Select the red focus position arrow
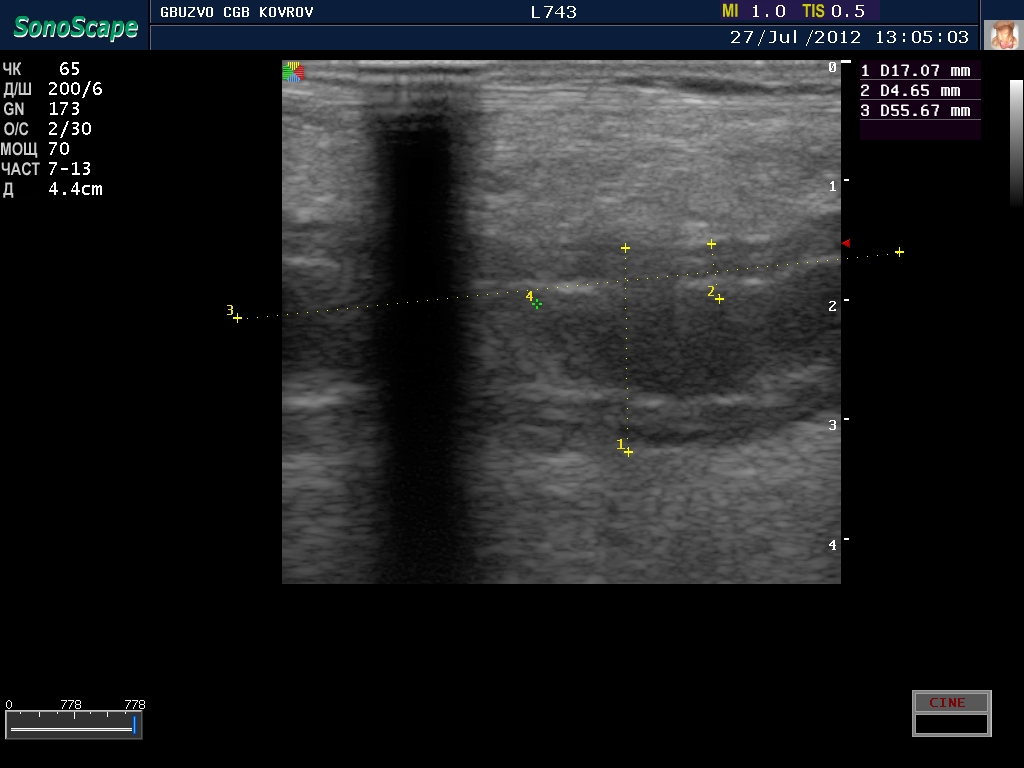1024x768 pixels. (x=845, y=243)
